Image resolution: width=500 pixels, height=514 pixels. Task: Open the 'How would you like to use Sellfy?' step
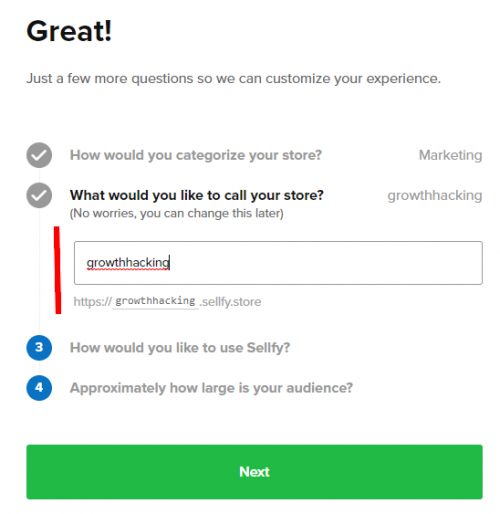coord(180,348)
